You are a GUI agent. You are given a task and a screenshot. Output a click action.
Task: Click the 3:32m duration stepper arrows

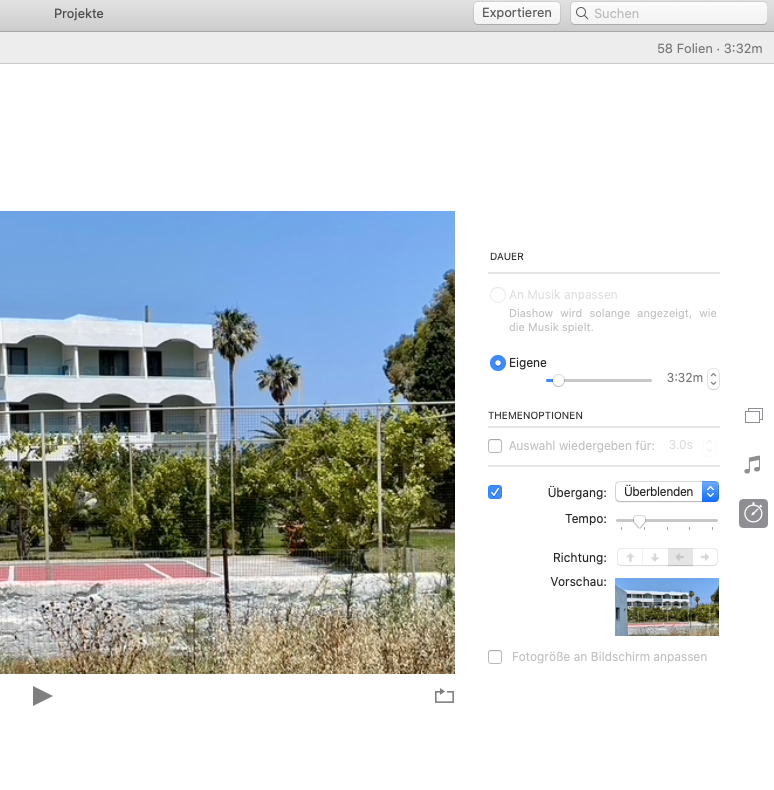[713, 379]
